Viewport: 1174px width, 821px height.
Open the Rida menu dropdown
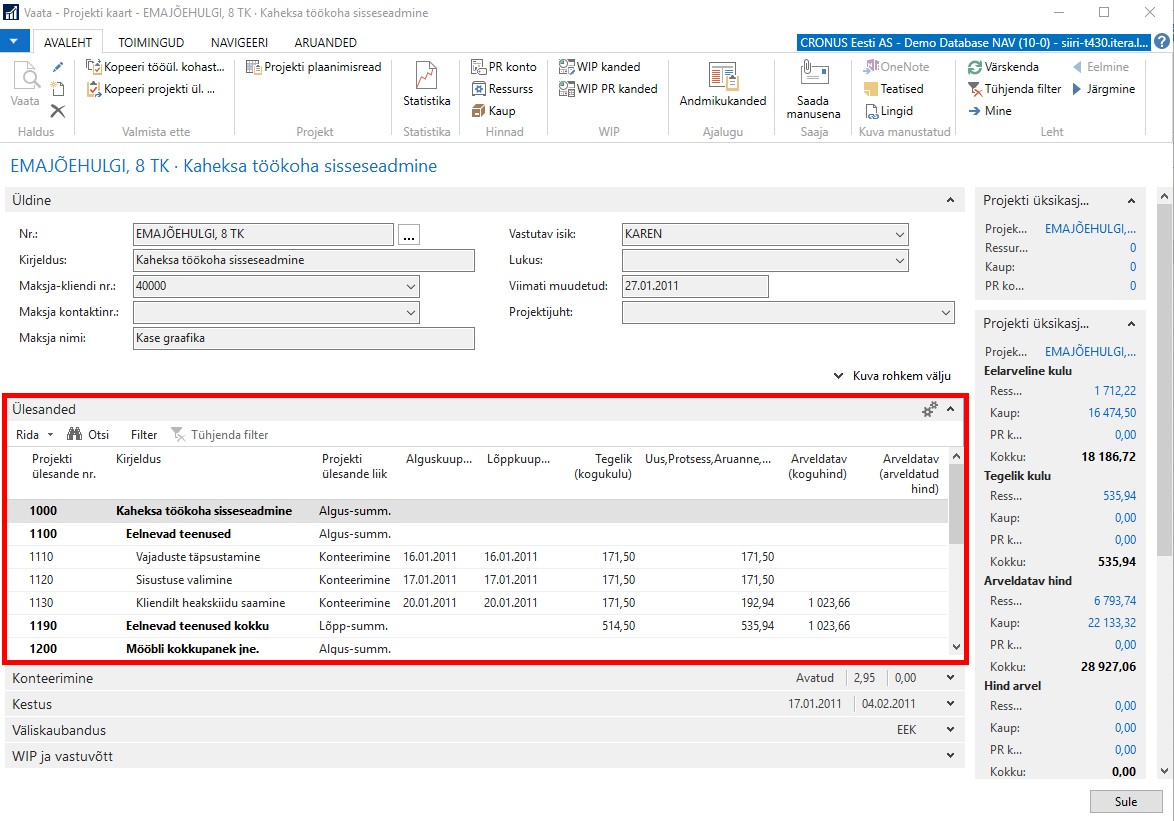click(34, 435)
